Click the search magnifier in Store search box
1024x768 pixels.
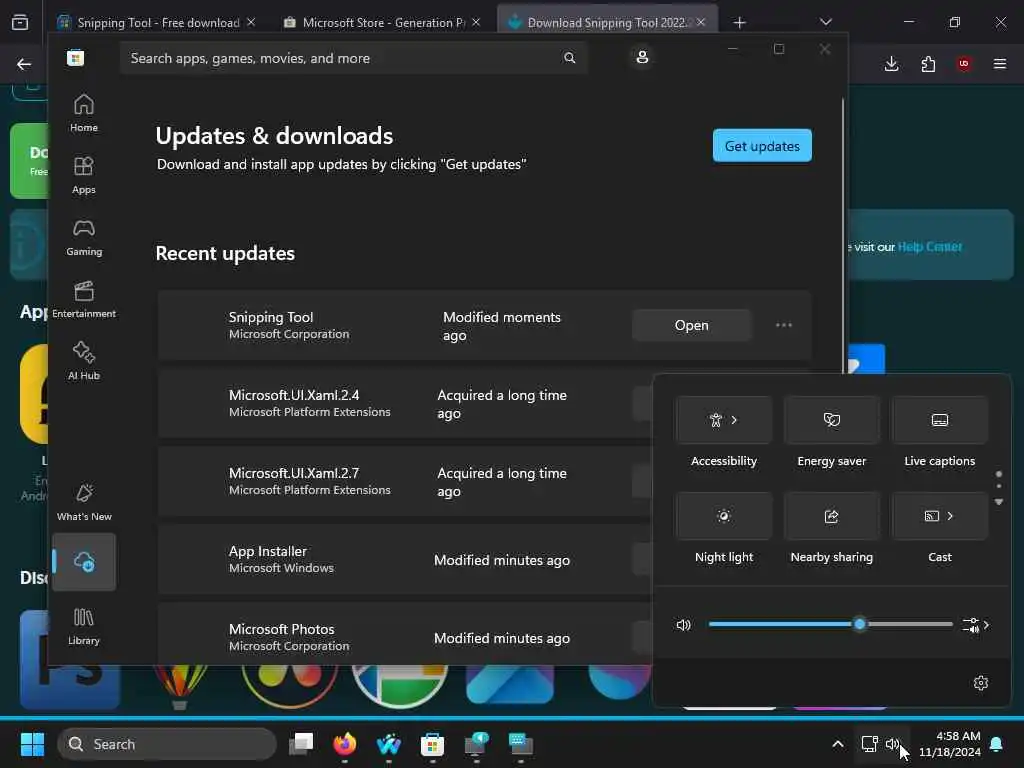pyautogui.click(x=569, y=58)
